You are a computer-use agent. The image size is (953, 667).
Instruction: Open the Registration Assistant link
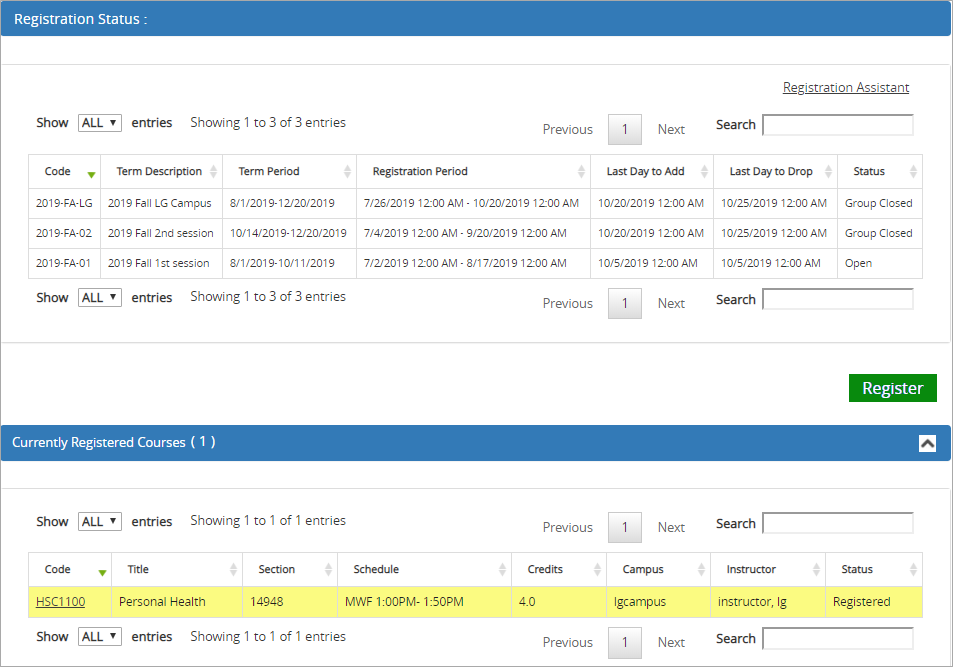(846, 88)
